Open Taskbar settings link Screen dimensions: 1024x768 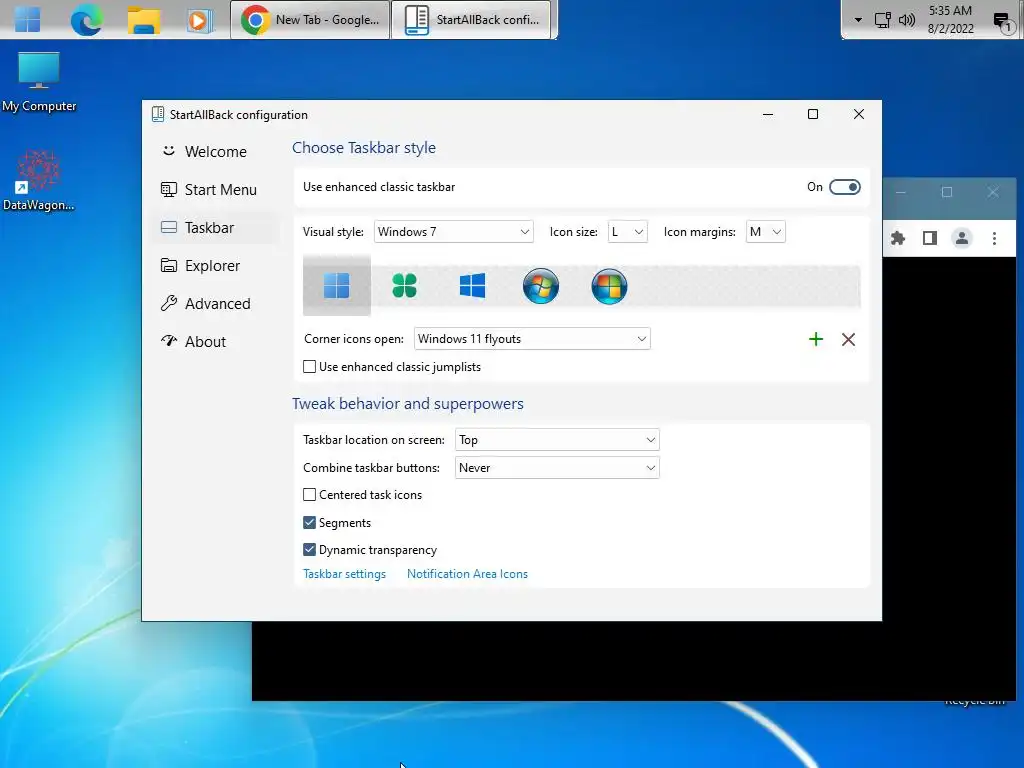344,574
